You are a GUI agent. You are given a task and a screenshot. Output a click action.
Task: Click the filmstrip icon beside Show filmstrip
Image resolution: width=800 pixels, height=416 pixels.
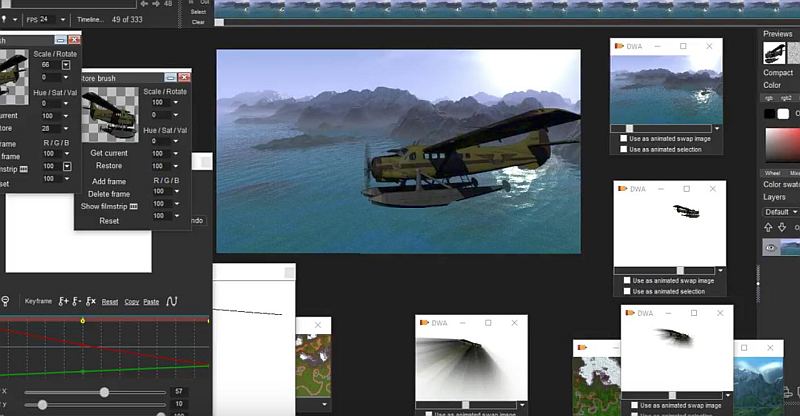135,206
